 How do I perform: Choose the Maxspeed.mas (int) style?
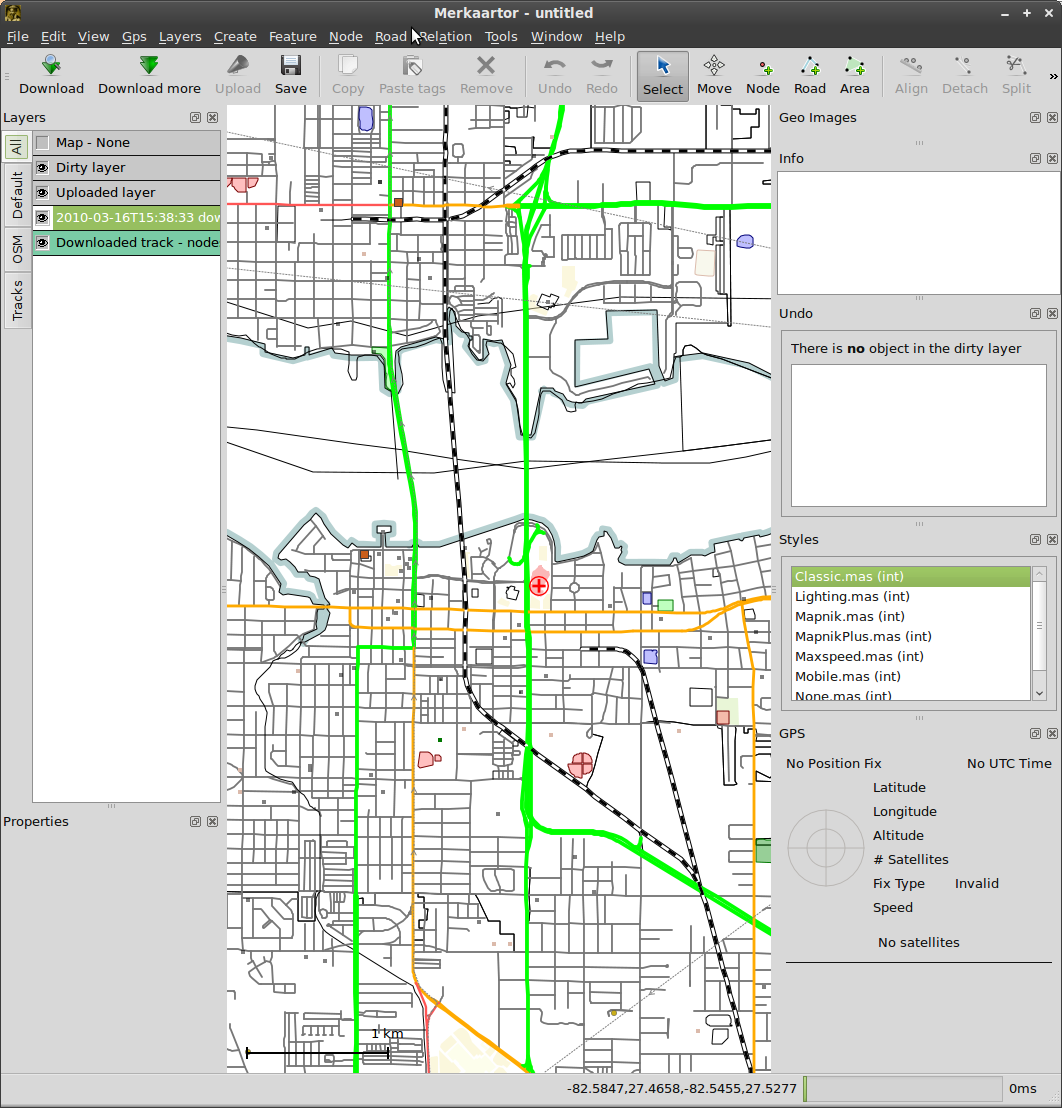tap(858, 656)
